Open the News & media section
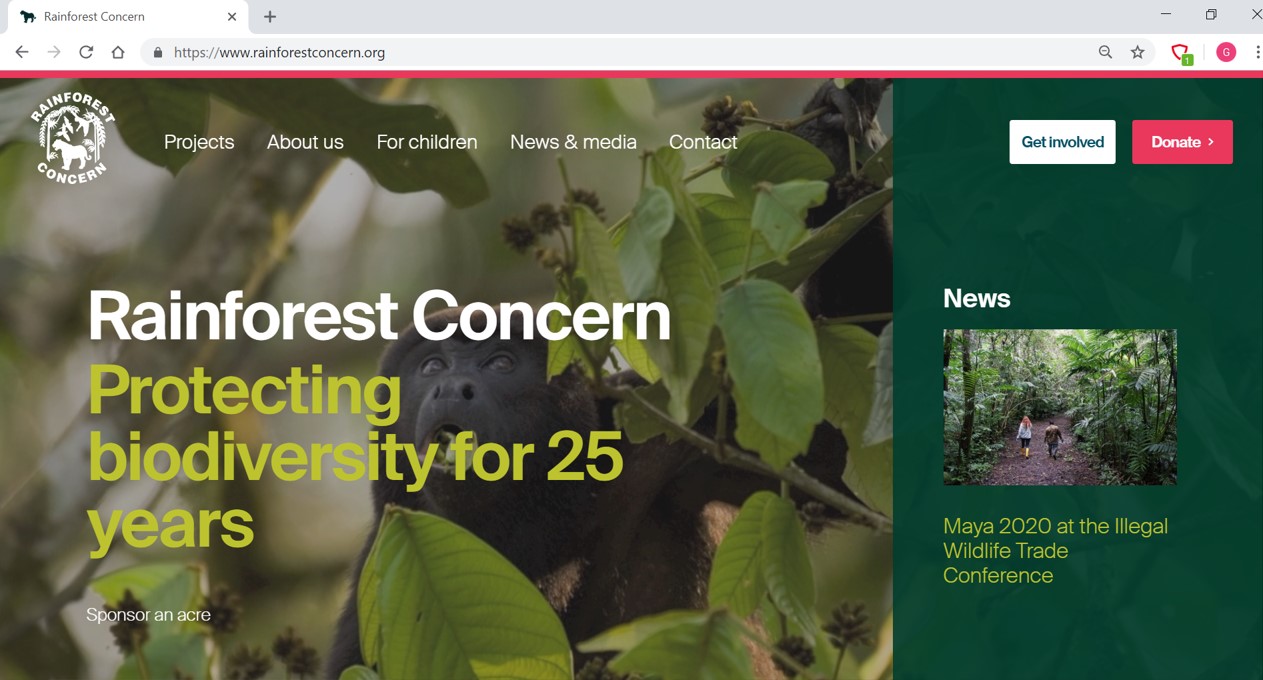1263x680 pixels. click(573, 142)
